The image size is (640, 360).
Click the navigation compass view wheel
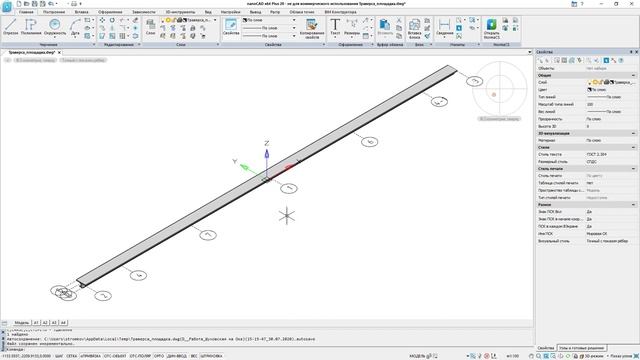tap(500, 88)
